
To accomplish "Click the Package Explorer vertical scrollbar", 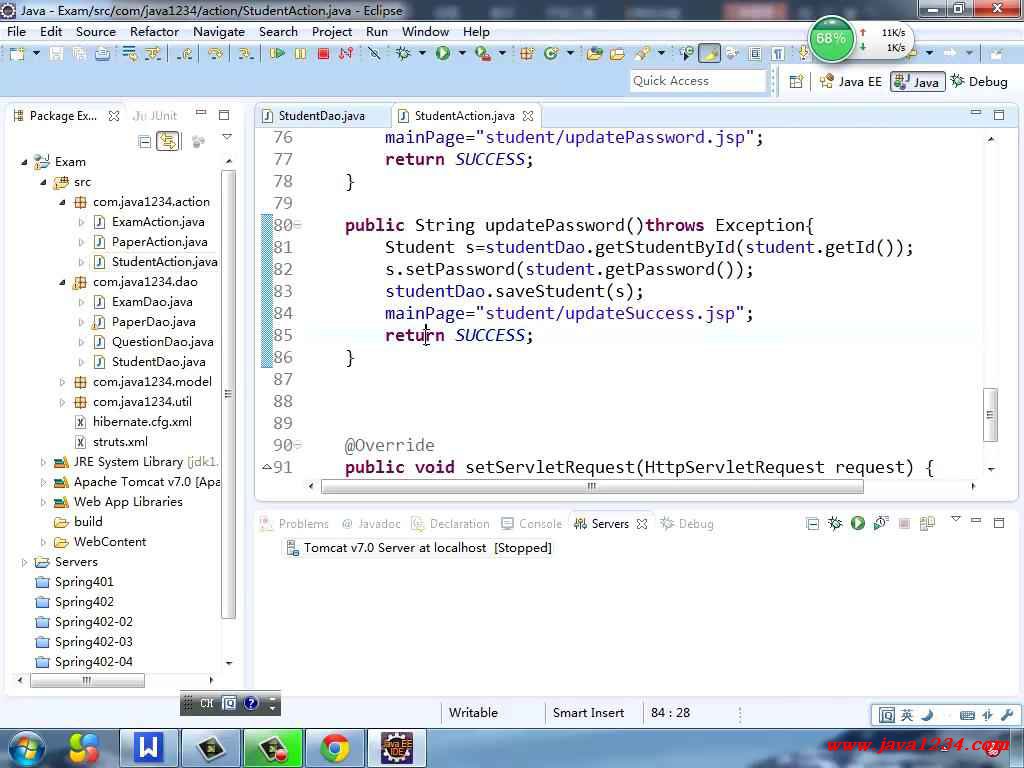I will coord(228,394).
